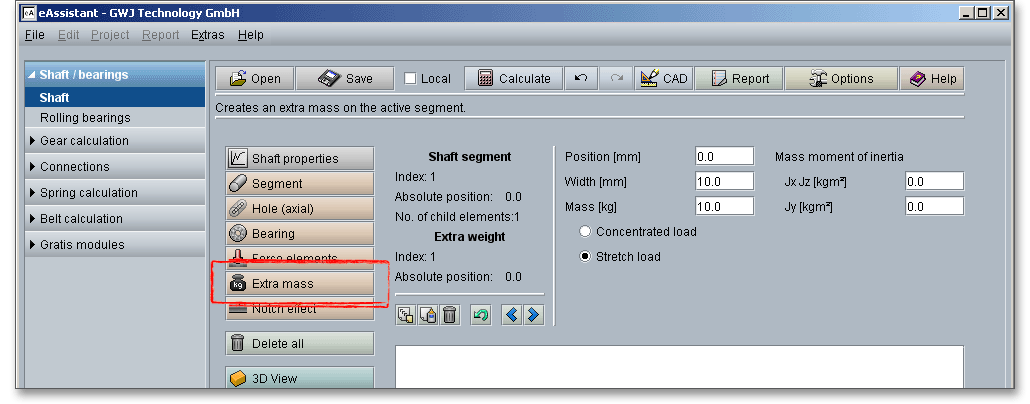This screenshot has width=1030, height=404.
Task: Click the green reset arrow icon
Action: point(481,315)
